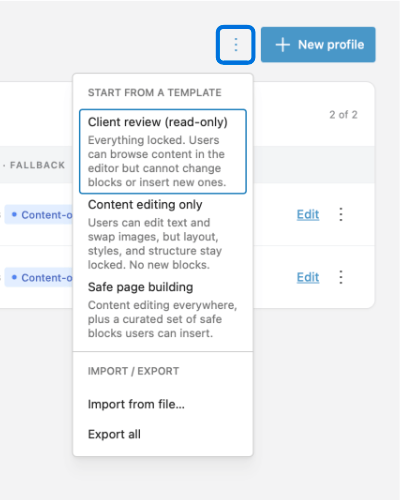Click the Content-o badge in the second row
Viewport: 400px width, 500px height.
39,277
